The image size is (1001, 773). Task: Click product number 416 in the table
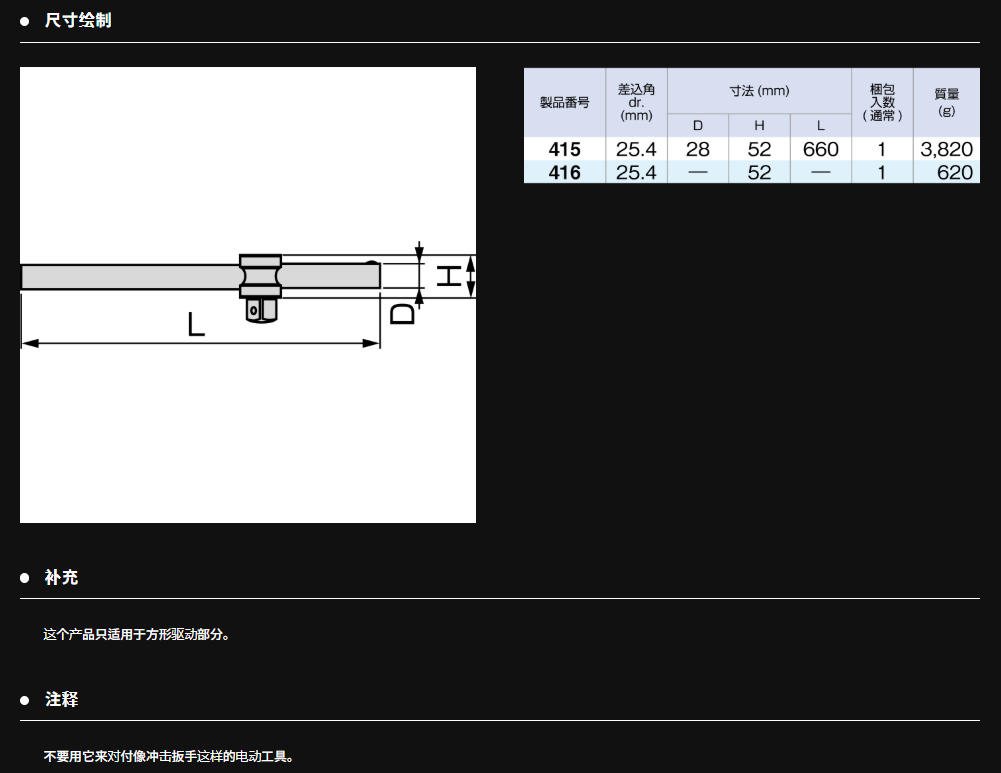click(564, 172)
